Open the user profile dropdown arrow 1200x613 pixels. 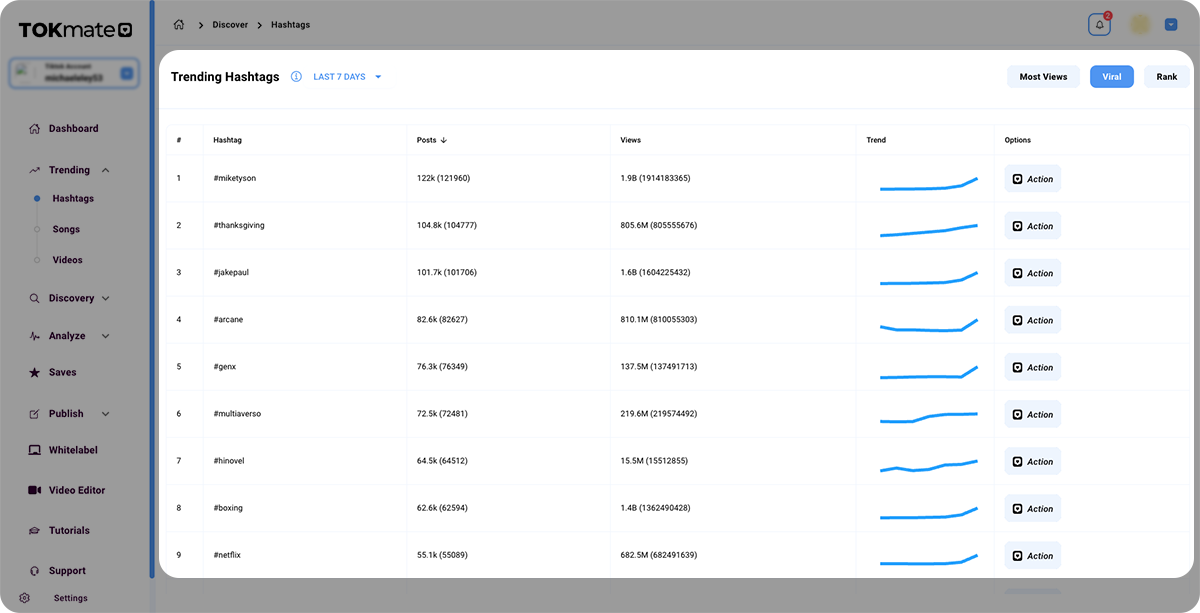tap(1170, 24)
